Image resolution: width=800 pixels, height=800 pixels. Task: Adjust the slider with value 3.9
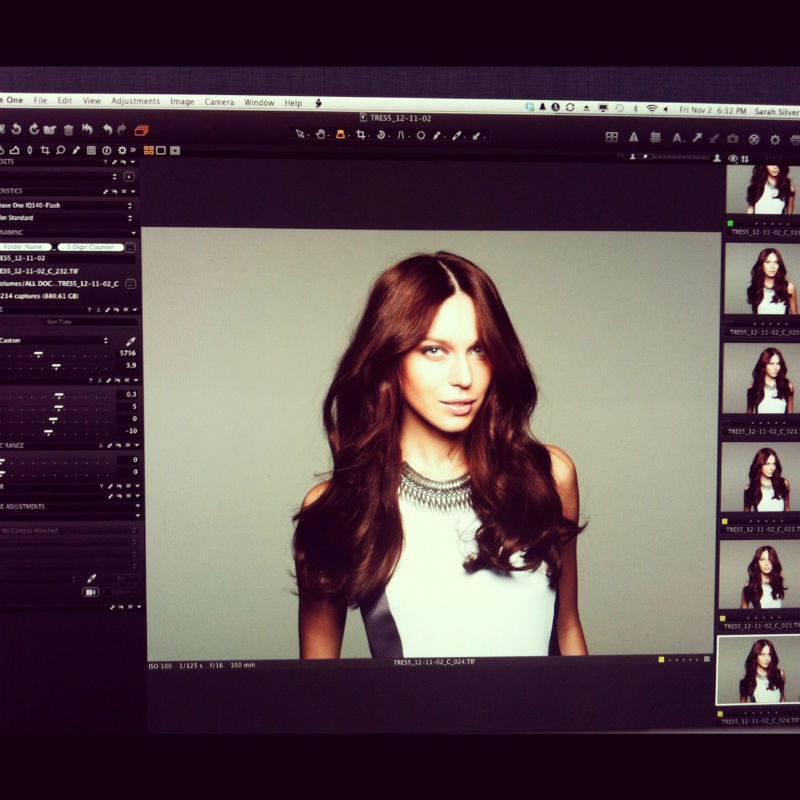tap(56, 366)
